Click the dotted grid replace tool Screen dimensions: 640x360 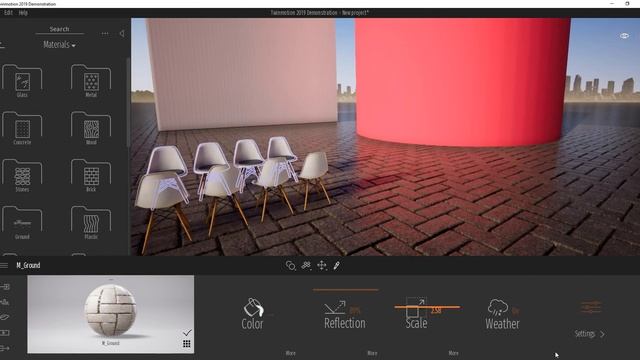(306, 266)
